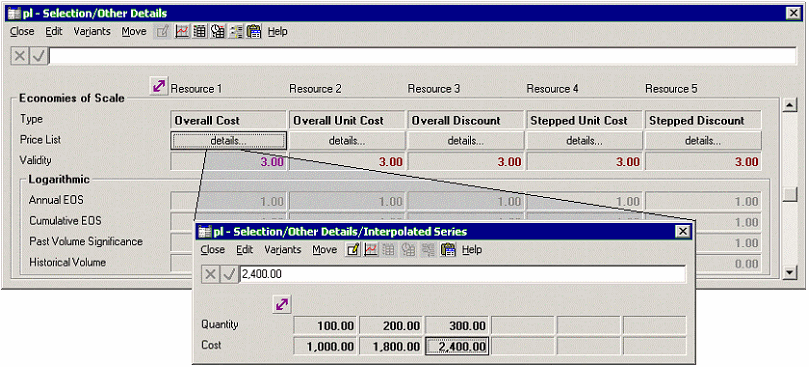The height and width of the screenshot is (367, 809).
Task: Cancel the 2,400.00 entry with the X button
Action: point(210,274)
